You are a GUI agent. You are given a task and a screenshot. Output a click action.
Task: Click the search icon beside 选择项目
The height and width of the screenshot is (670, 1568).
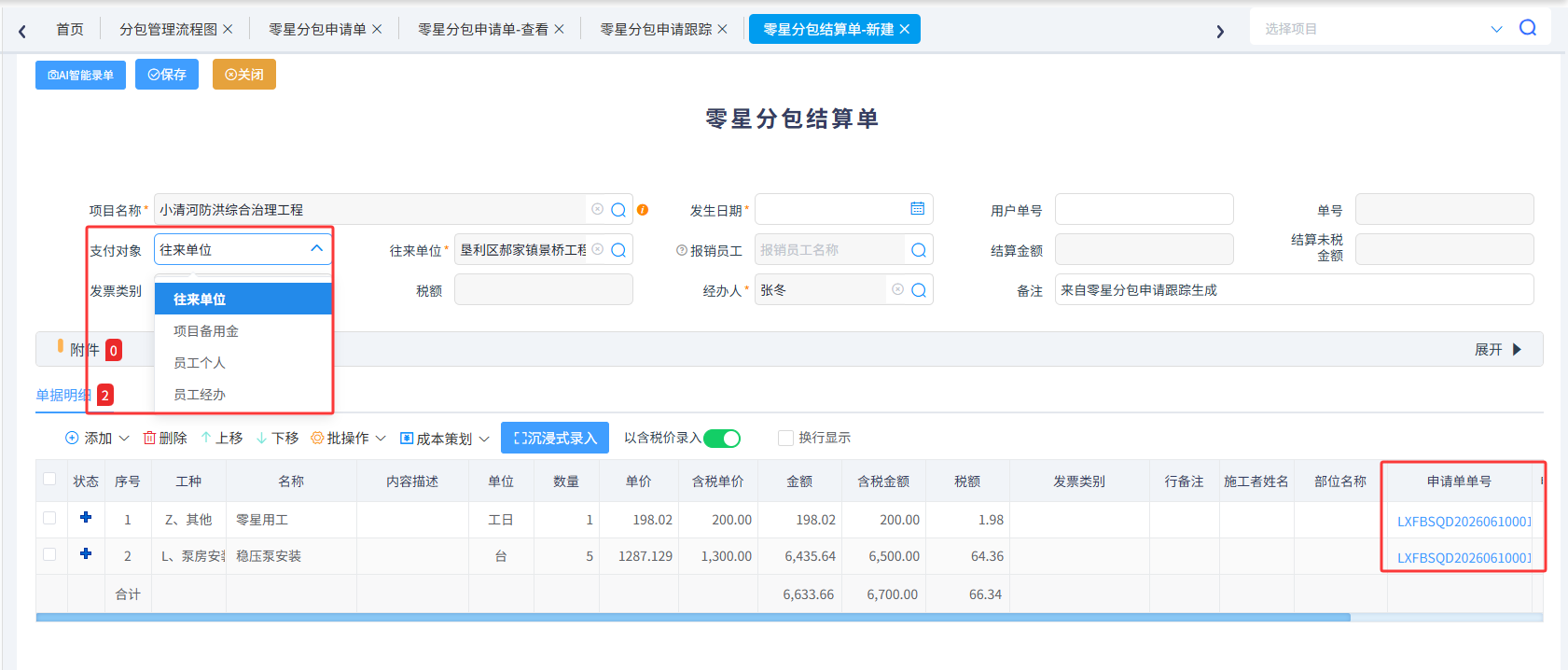(1528, 28)
